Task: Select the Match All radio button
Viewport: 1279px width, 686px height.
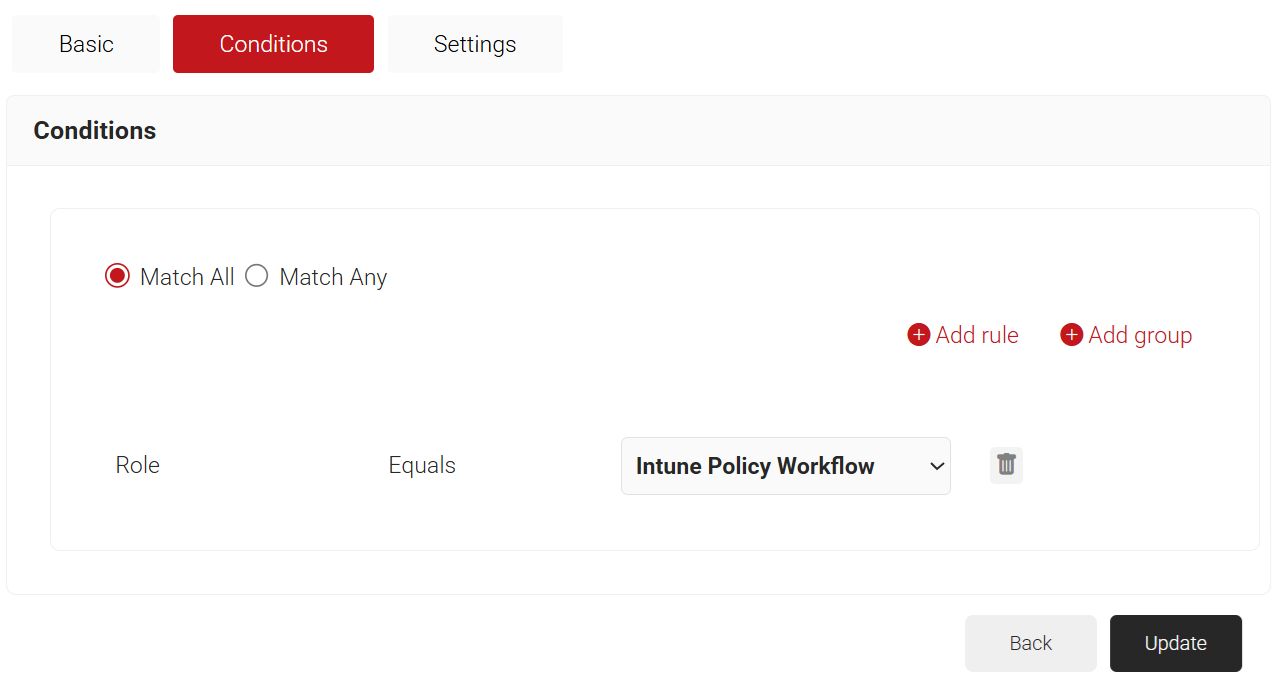Action: (117, 277)
